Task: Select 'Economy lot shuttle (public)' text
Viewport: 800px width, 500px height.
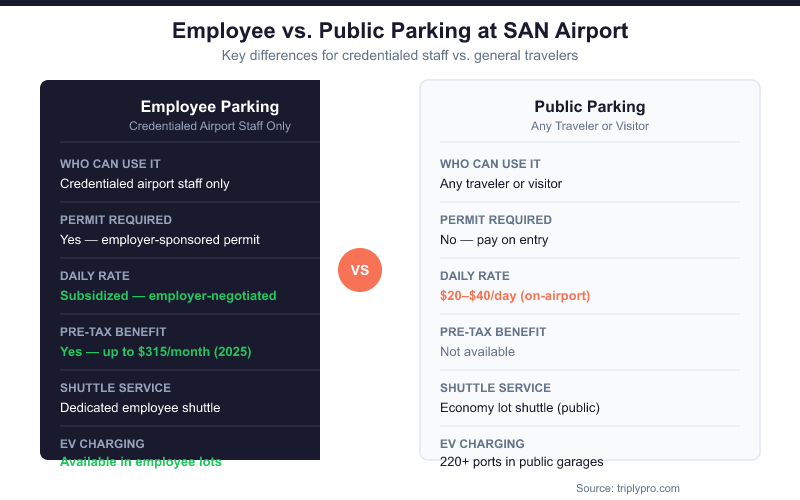Action: (522, 407)
